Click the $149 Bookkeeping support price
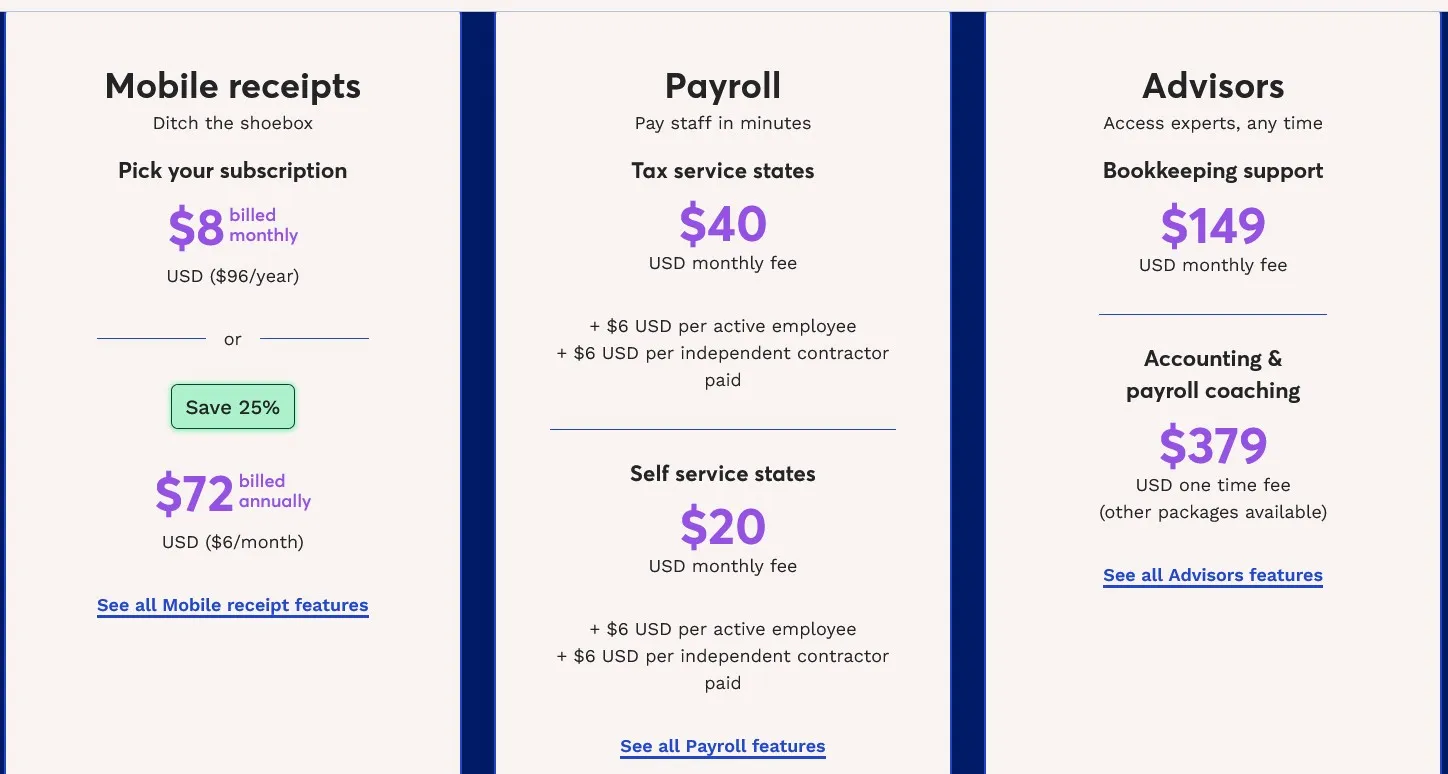1448x774 pixels. [x=1213, y=225]
